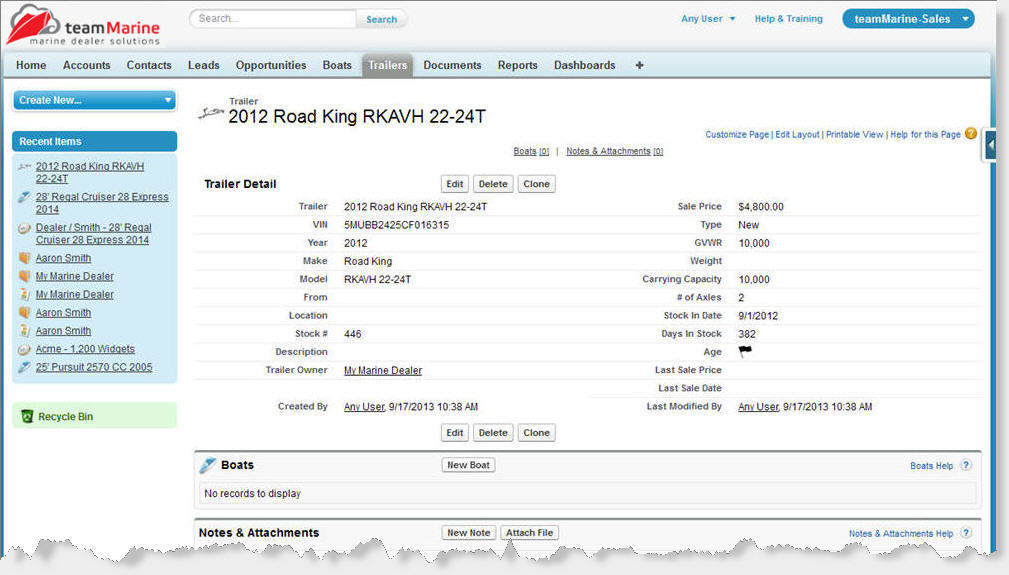
Task: Click the New Boat button
Action: (x=468, y=465)
